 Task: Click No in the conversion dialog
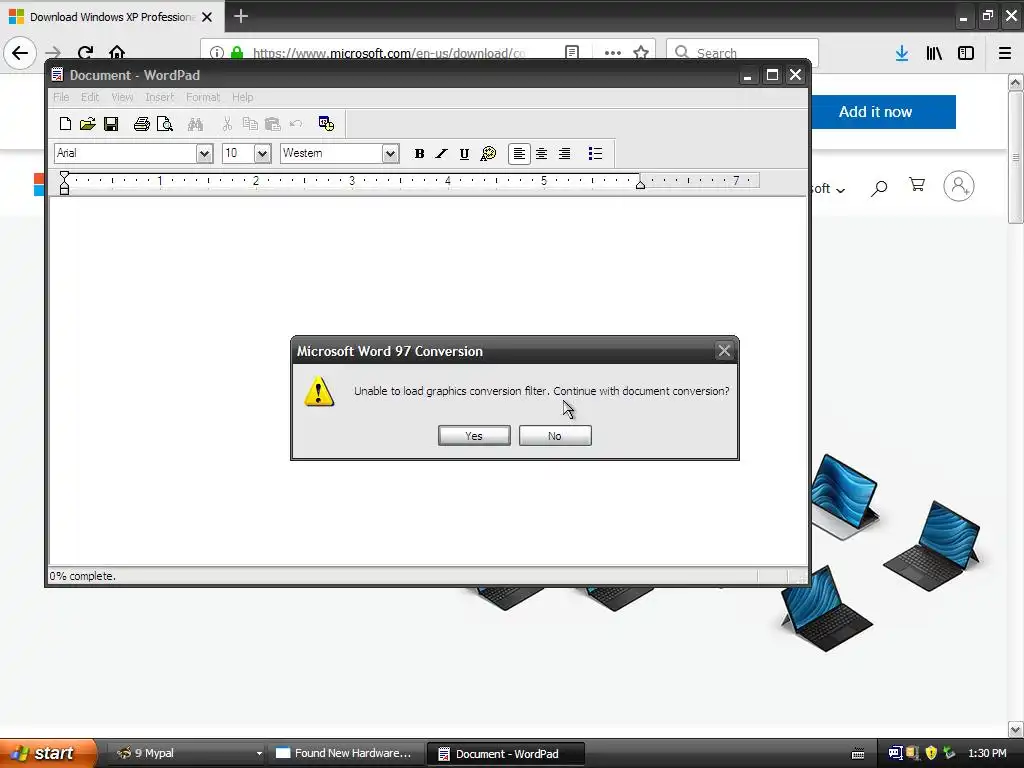click(x=555, y=436)
